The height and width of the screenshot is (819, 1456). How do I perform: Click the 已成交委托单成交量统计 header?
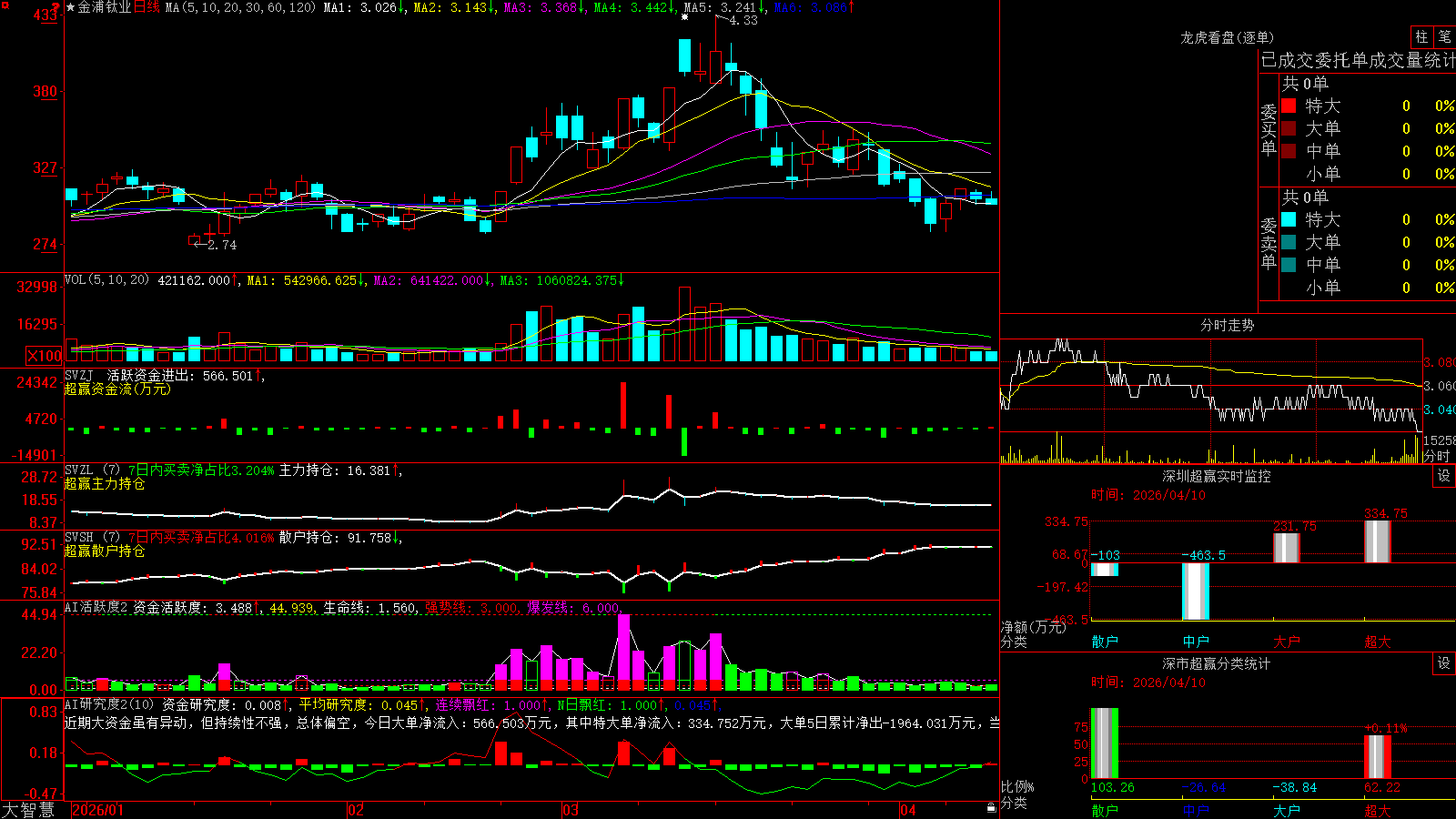coord(1358,60)
